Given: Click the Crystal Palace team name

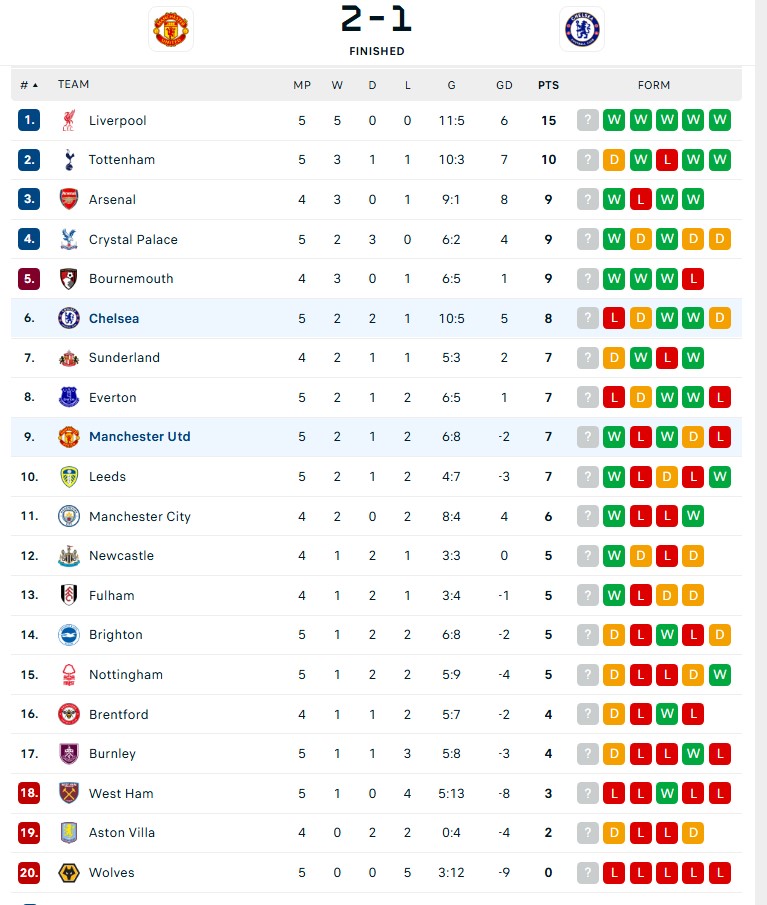Looking at the screenshot, I should pos(133,239).
